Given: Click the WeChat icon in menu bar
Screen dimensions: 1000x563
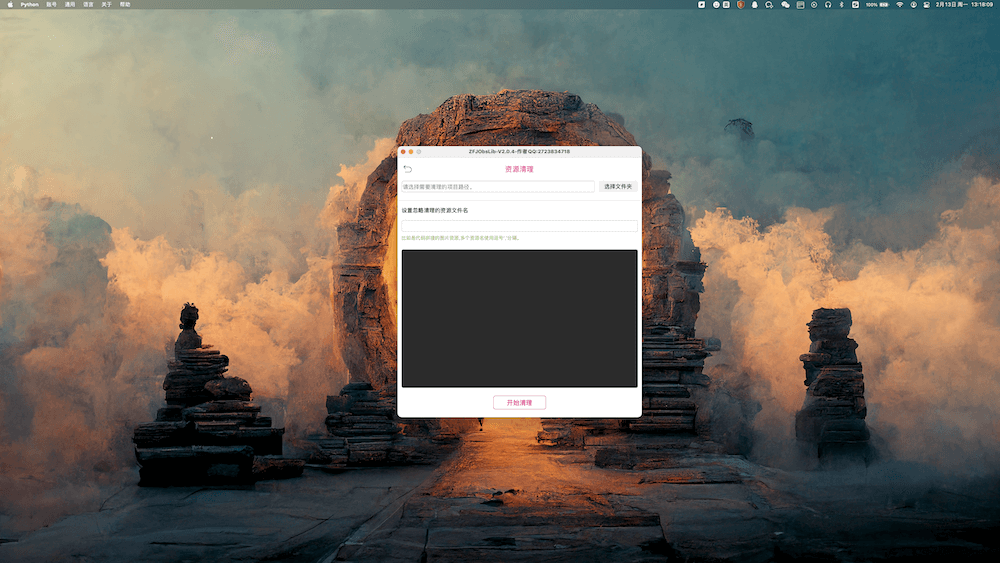Looking at the screenshot, I should tap(786, 4).
